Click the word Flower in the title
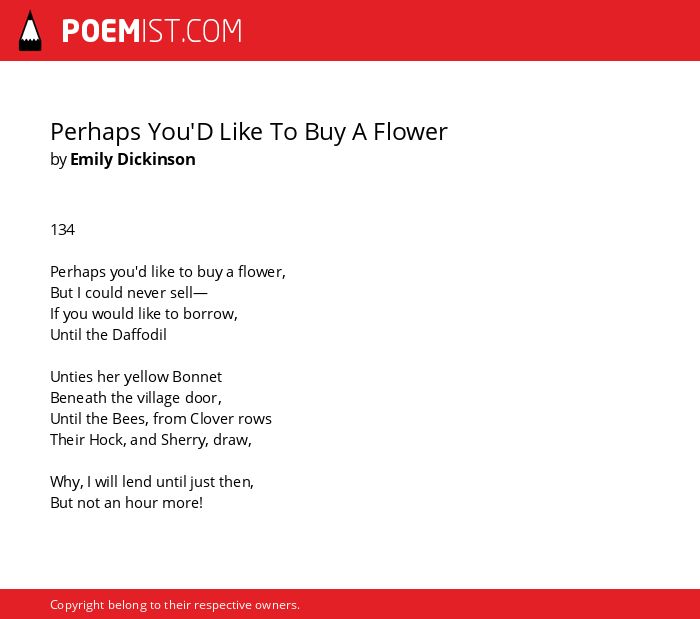Screen dimensions: 700x619 (x=410, y=132)
